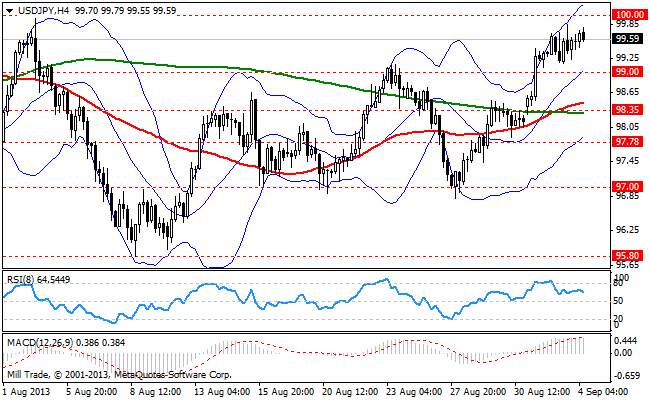Image resolution: width=650 pixels, height=400 pixels.
Task: Click the 15 Aug 20:00 time label
Action: click(286, 392)
